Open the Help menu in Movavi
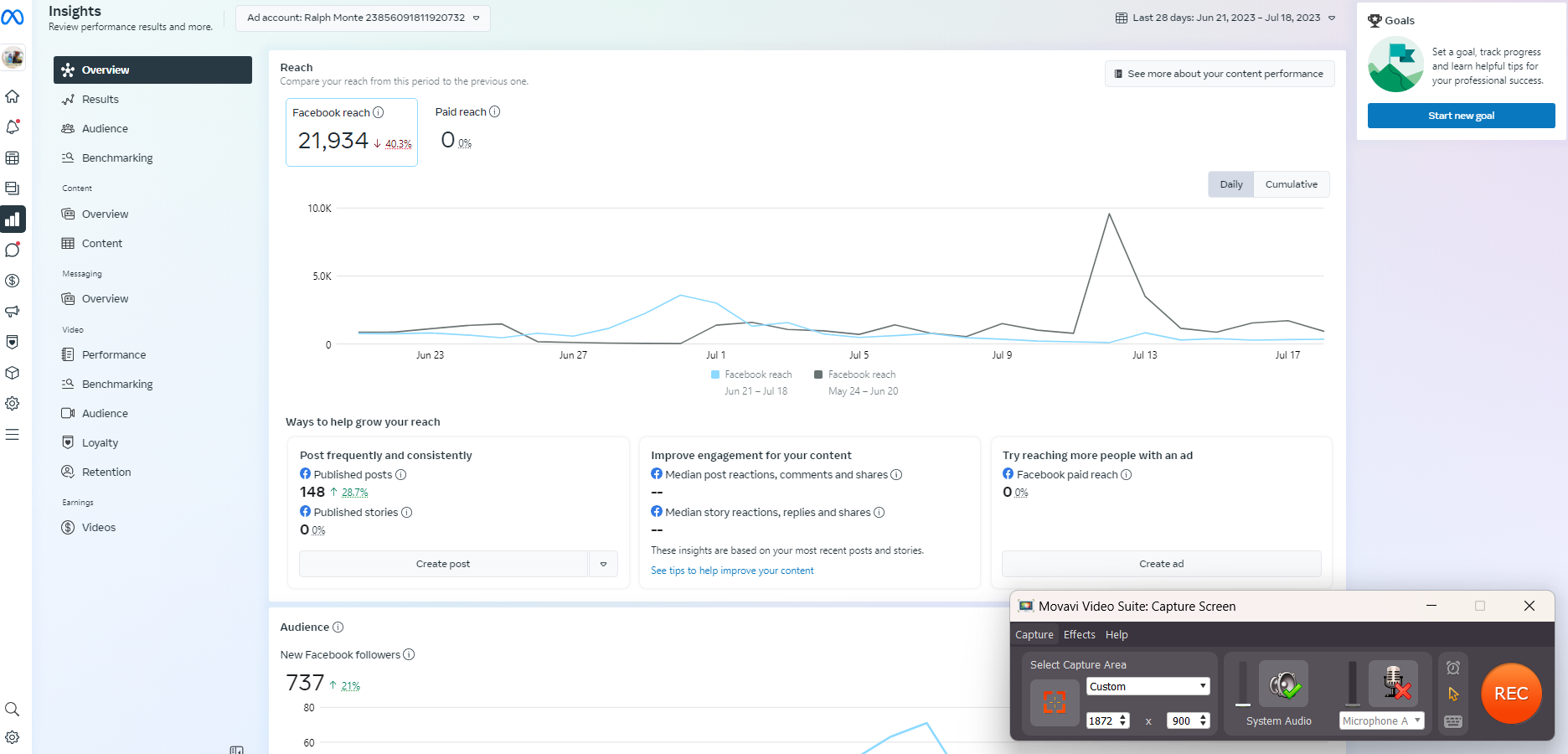 (1117, 634)
